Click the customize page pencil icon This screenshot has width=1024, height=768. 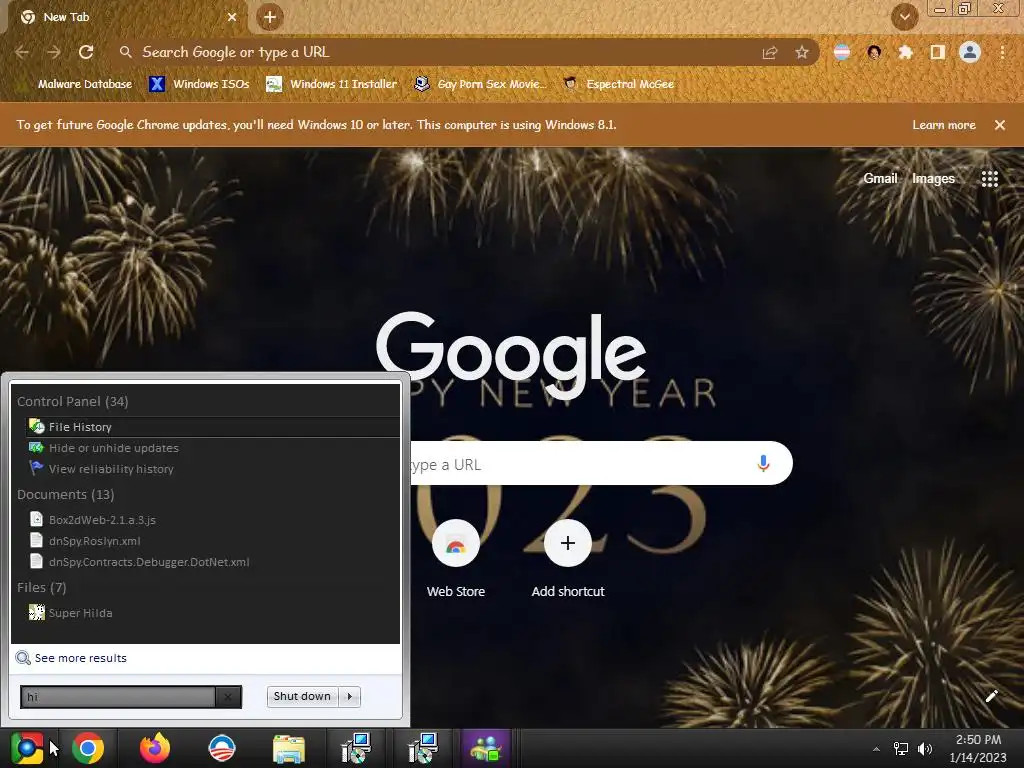(991, 696)
